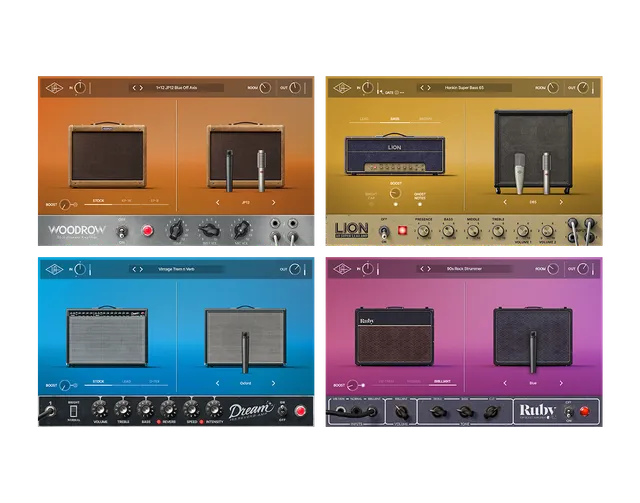
Task: Click the Ruby volume knob
Action: click(402, 412)
